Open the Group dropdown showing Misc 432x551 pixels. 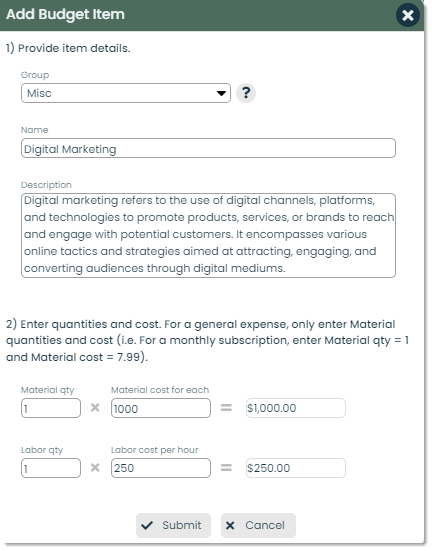(126, 93)
